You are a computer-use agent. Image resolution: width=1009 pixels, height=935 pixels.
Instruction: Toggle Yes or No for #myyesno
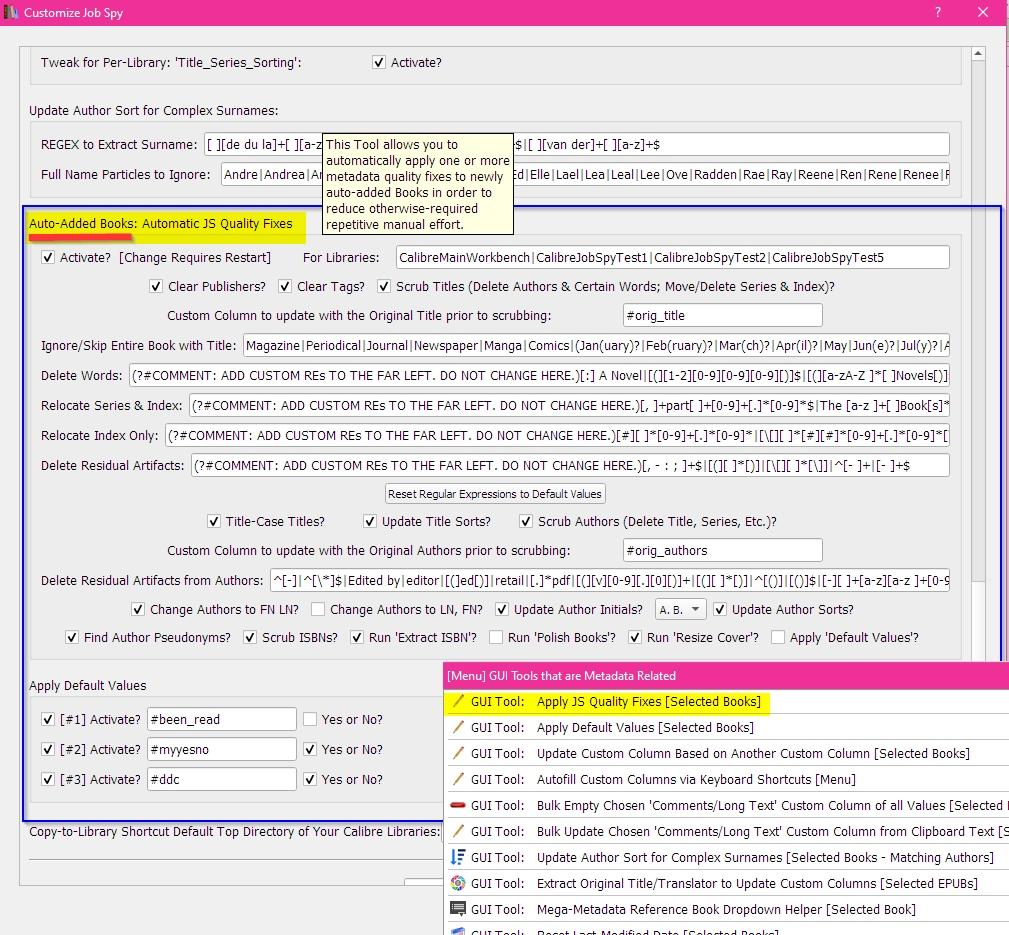click(x=310, y=749)
